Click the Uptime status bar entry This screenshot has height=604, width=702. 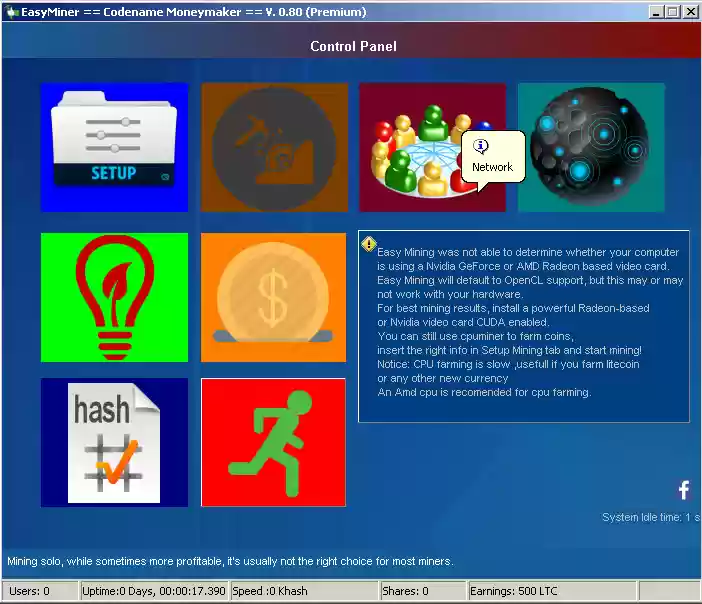[154, 591]
